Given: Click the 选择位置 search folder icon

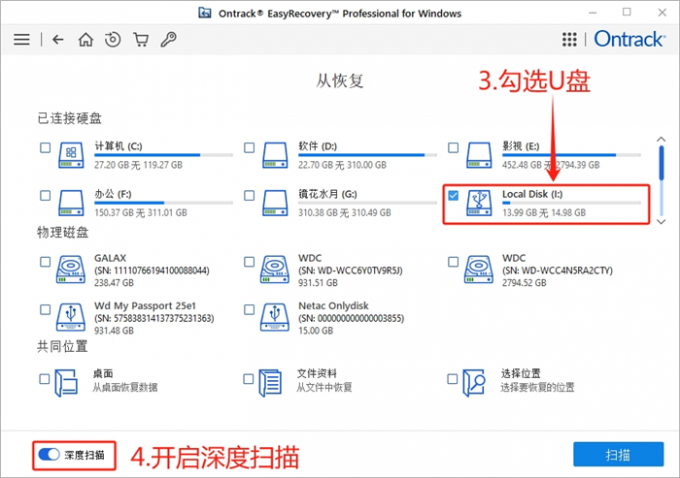Looking at the screenshot, I should 474,383.
